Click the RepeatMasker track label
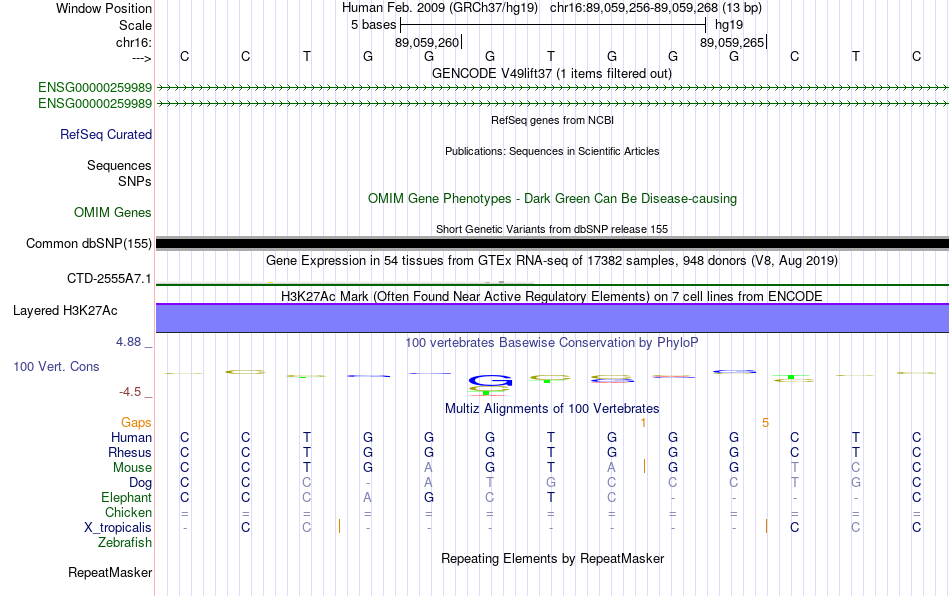This screenshot has height=596, width=950. pyautogui.click(x=110, y=572)
